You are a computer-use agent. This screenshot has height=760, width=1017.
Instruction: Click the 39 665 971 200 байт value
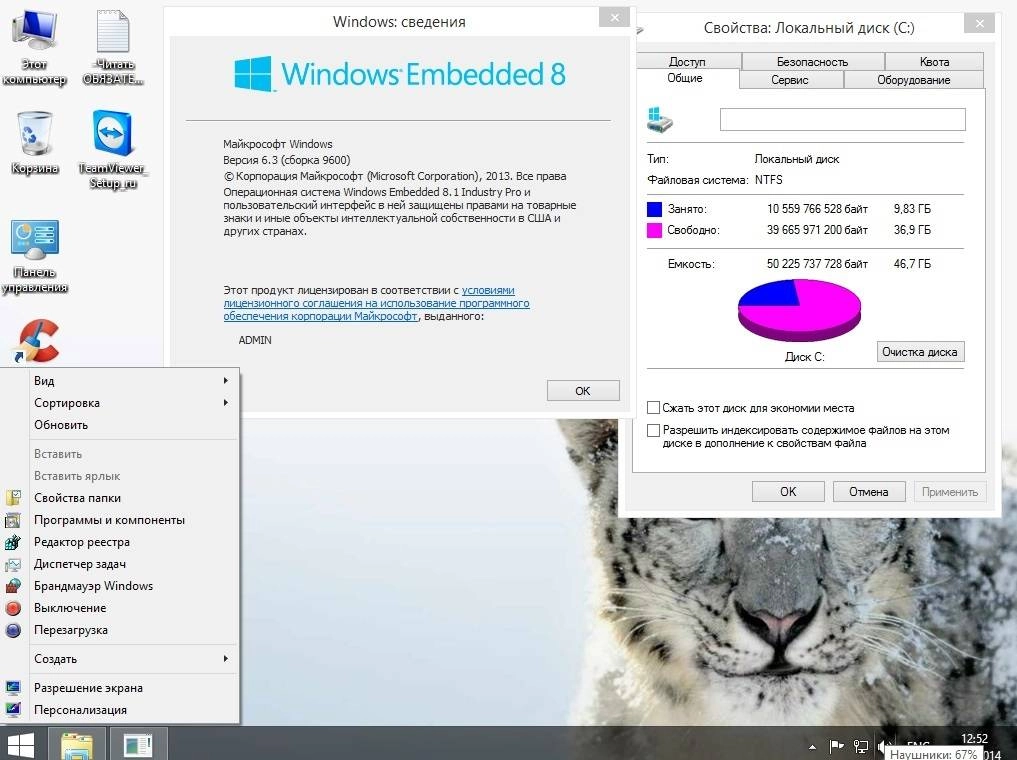tap(817, 230)
